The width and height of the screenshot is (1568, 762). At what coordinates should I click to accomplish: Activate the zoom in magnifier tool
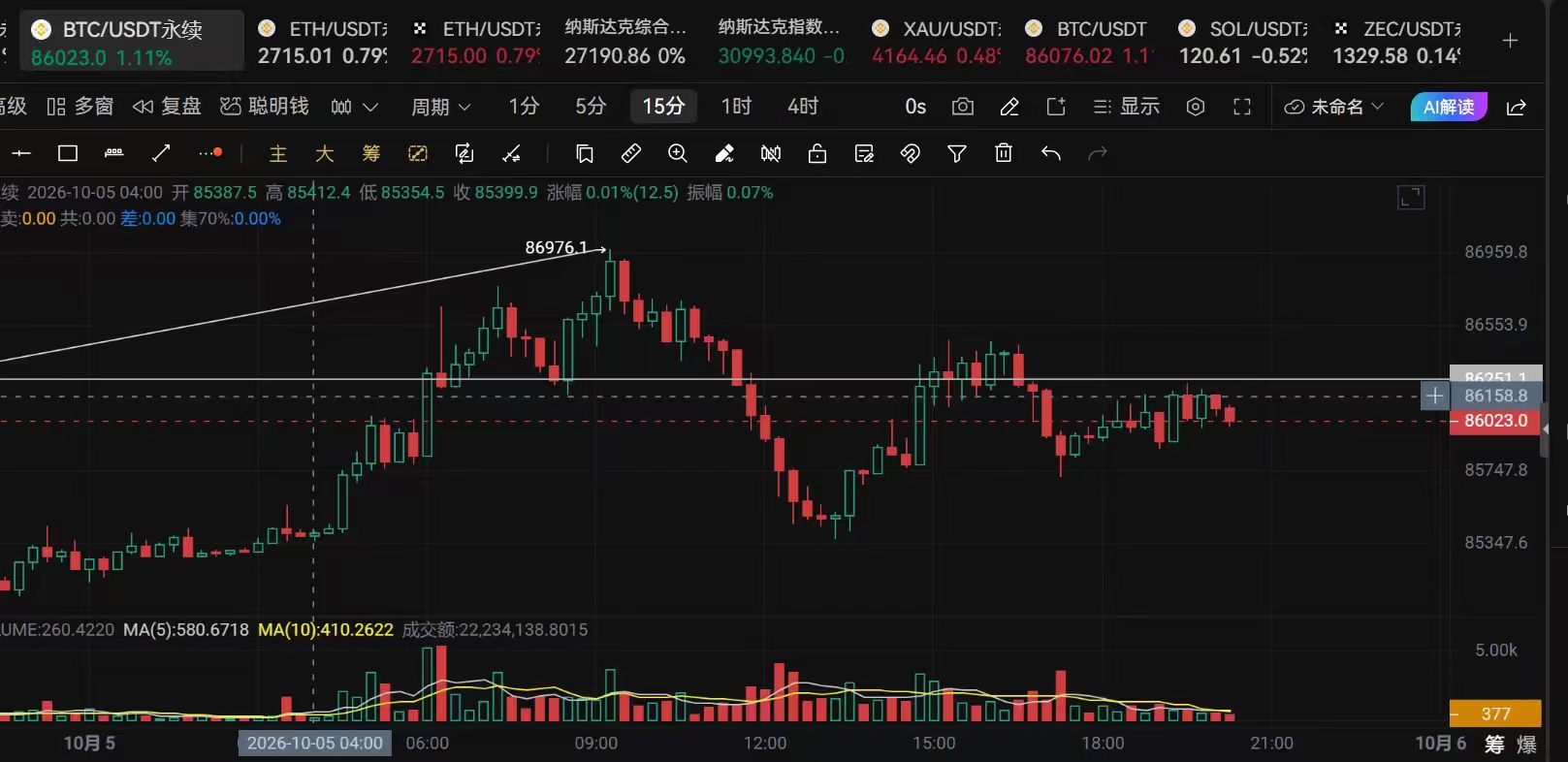678,153
